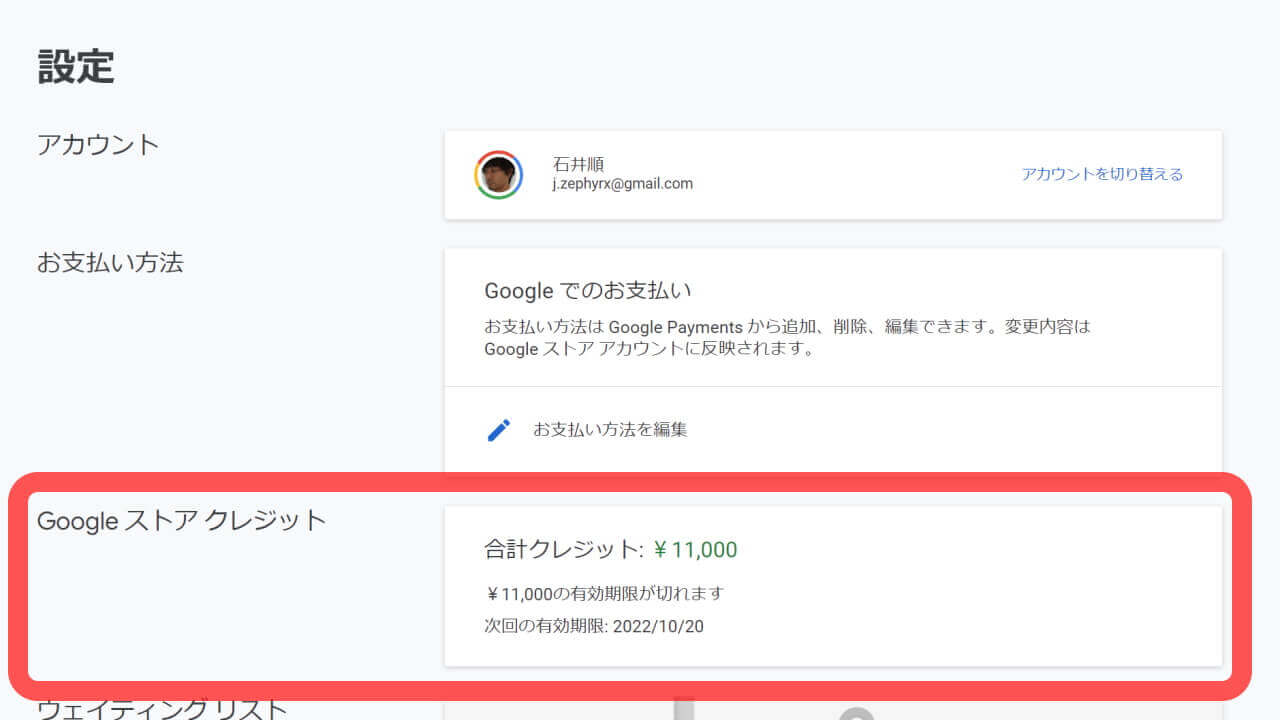Click the expiration date 2022/10/20
The width and height of the screenshot is (1280, 720).
pos(663,626)
